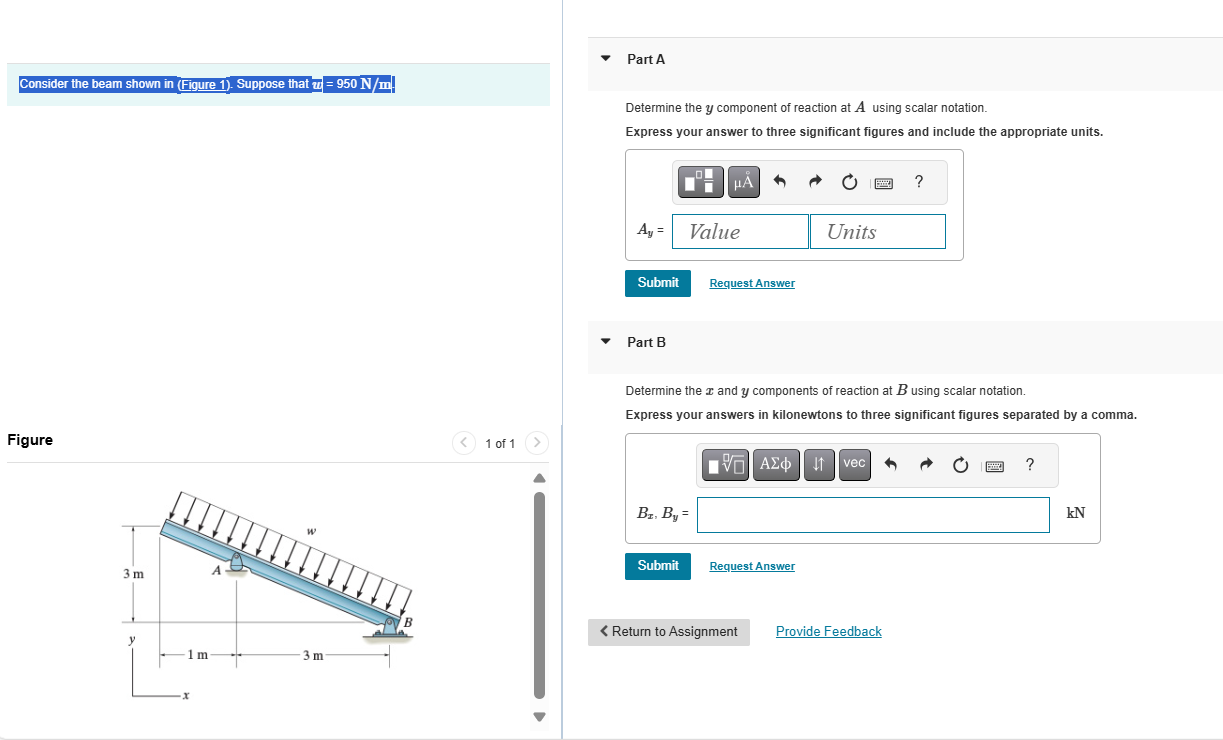Open the help question mark in Part A

[x=918, y=182]
